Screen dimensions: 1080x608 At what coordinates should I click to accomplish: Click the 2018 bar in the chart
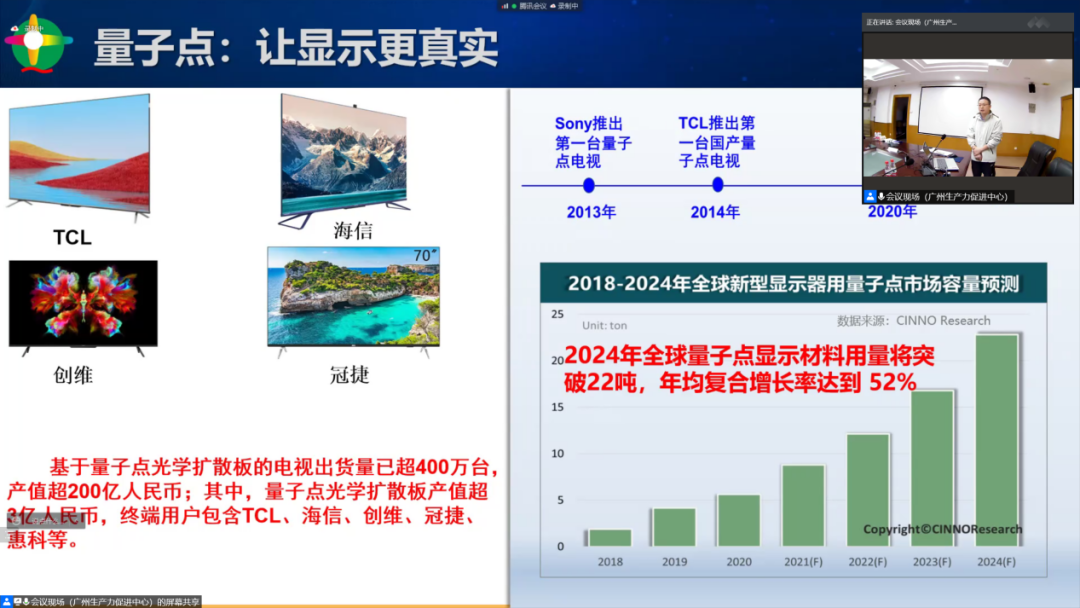coord(610,538)
